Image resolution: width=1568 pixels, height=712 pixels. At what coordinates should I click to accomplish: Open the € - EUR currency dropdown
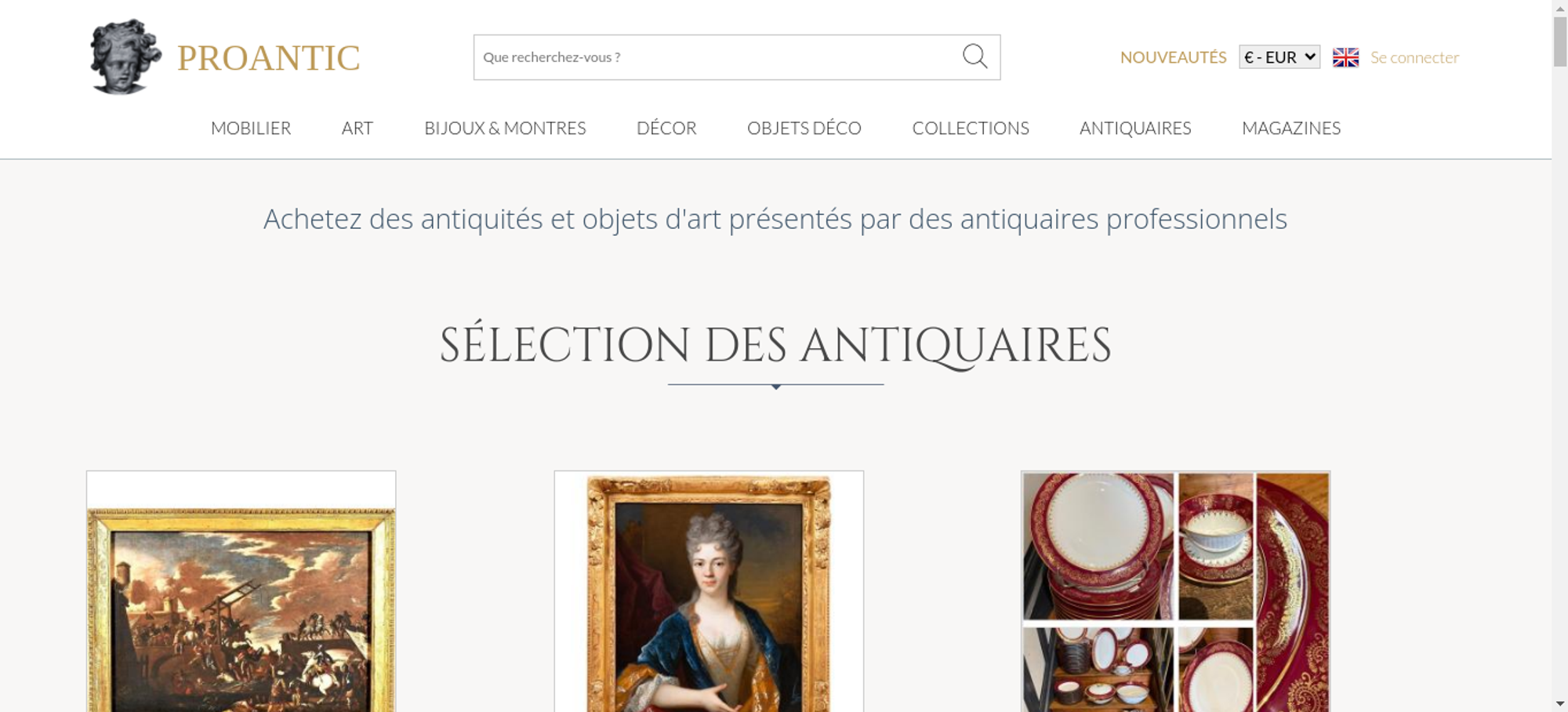pos(1279,57)
